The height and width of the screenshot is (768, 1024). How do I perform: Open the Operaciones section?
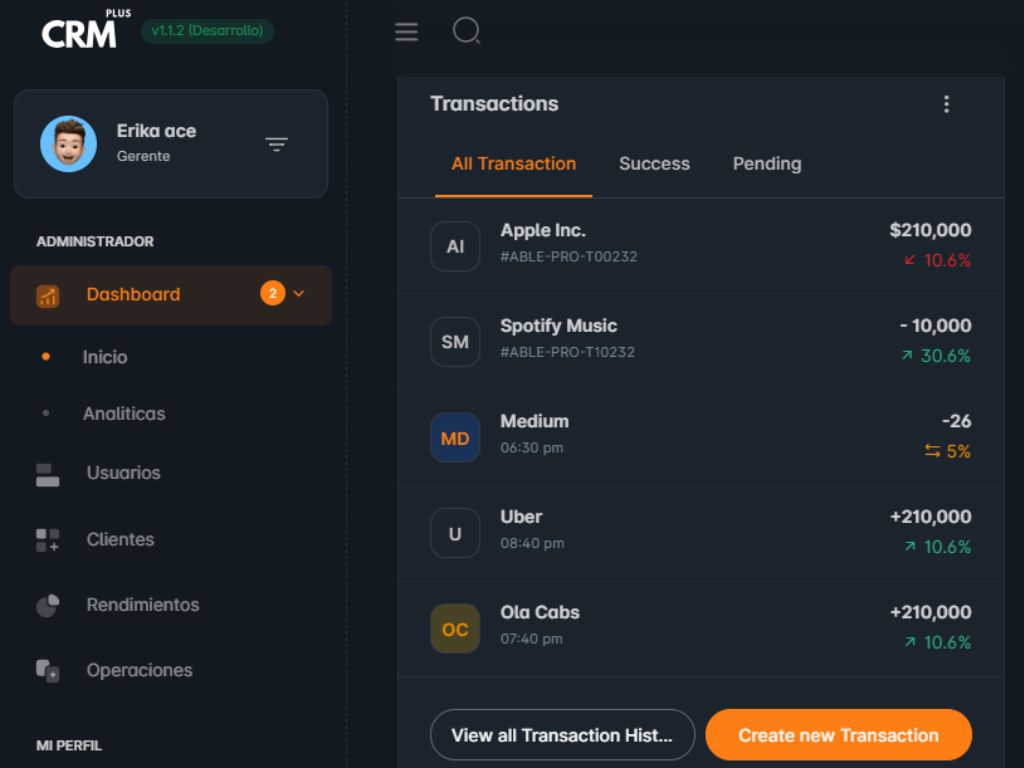point(140,670)
